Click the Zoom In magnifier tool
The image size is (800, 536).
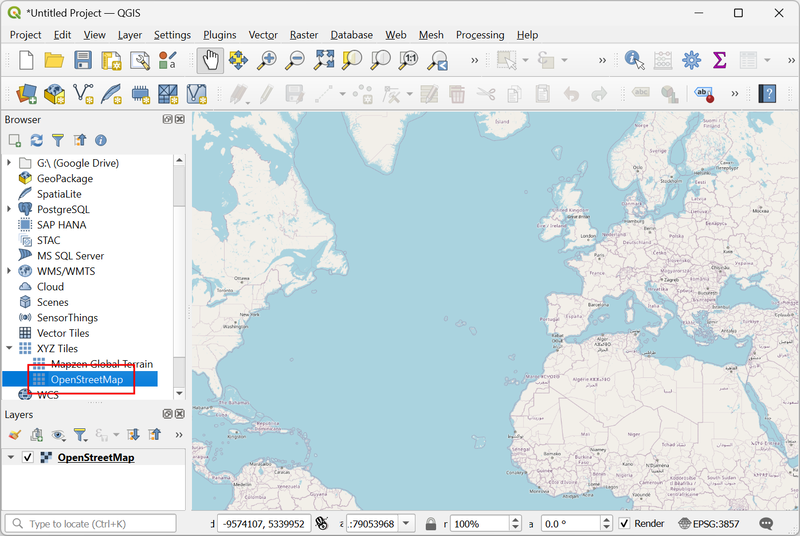266,60
